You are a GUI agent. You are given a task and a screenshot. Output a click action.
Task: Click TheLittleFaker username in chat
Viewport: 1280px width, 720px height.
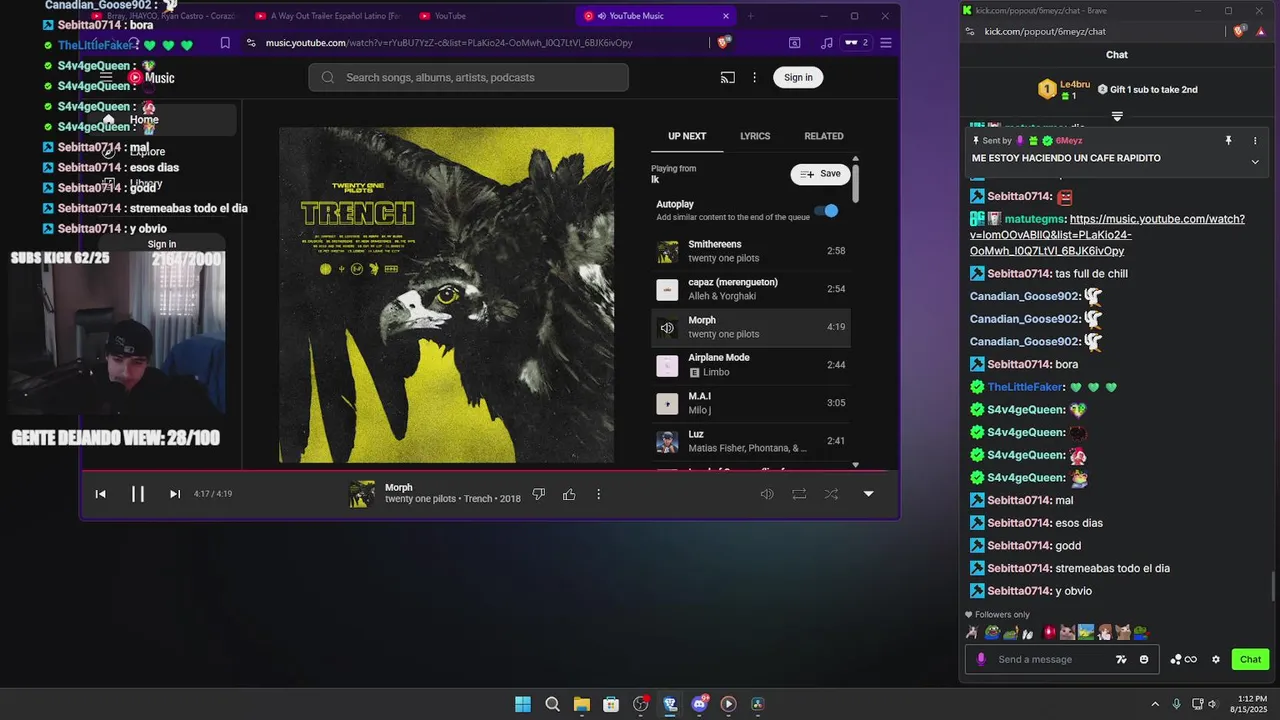point(1024,387)
